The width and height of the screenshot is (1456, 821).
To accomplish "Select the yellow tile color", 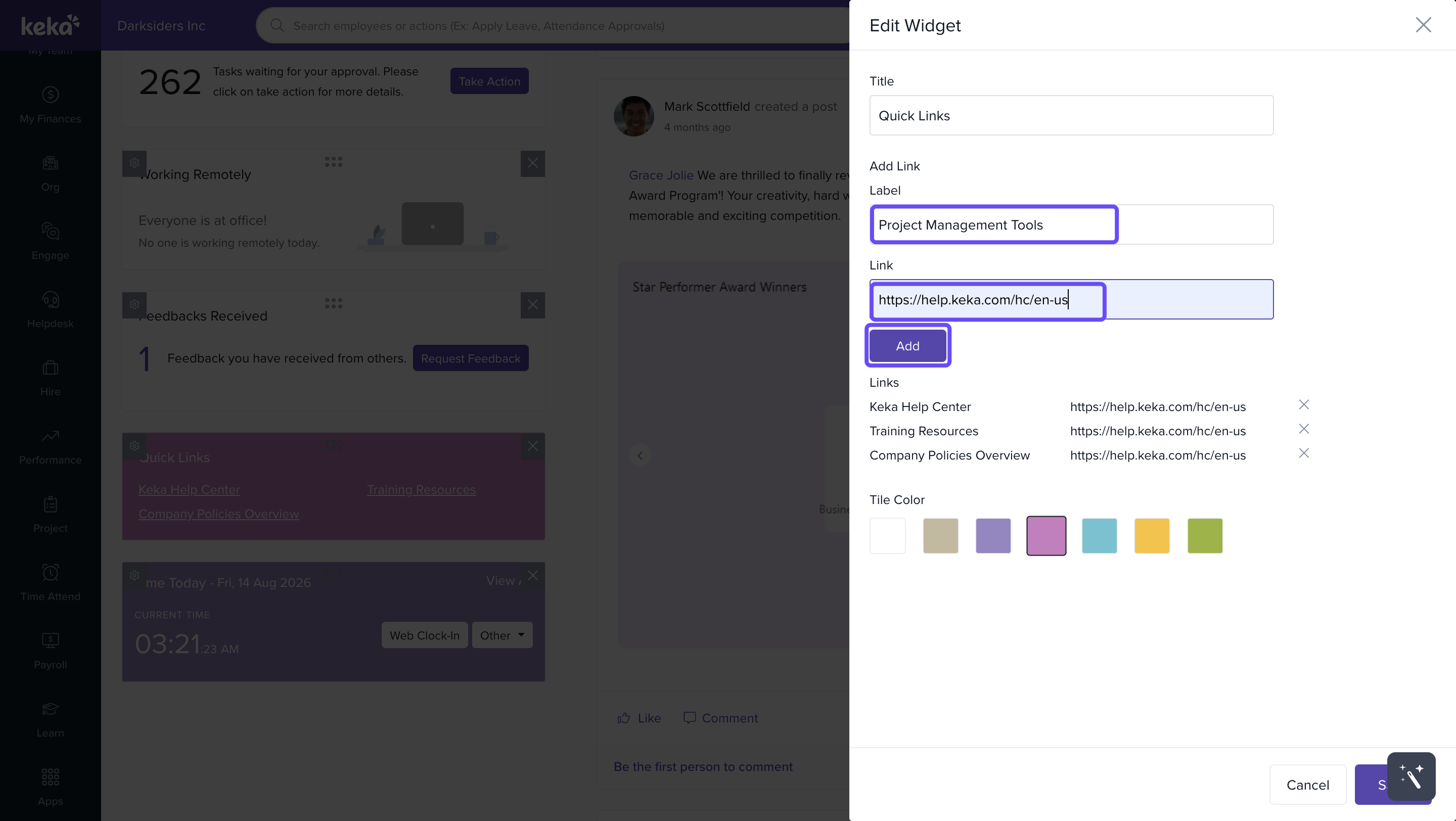I will [1152, 536].
